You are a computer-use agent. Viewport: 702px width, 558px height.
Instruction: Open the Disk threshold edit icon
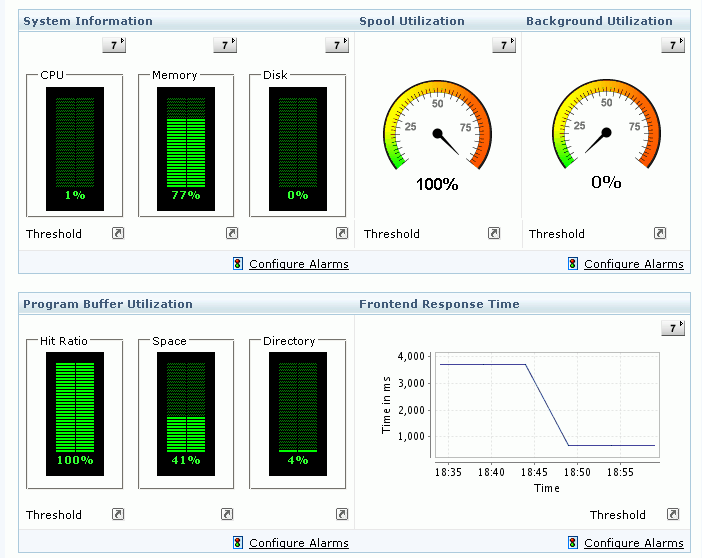342,233
